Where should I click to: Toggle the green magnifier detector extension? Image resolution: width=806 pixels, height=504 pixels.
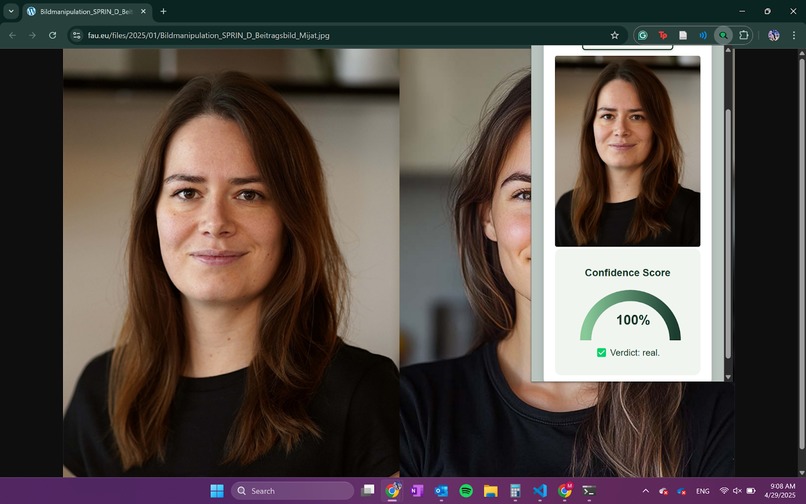(x=723, y=35)
